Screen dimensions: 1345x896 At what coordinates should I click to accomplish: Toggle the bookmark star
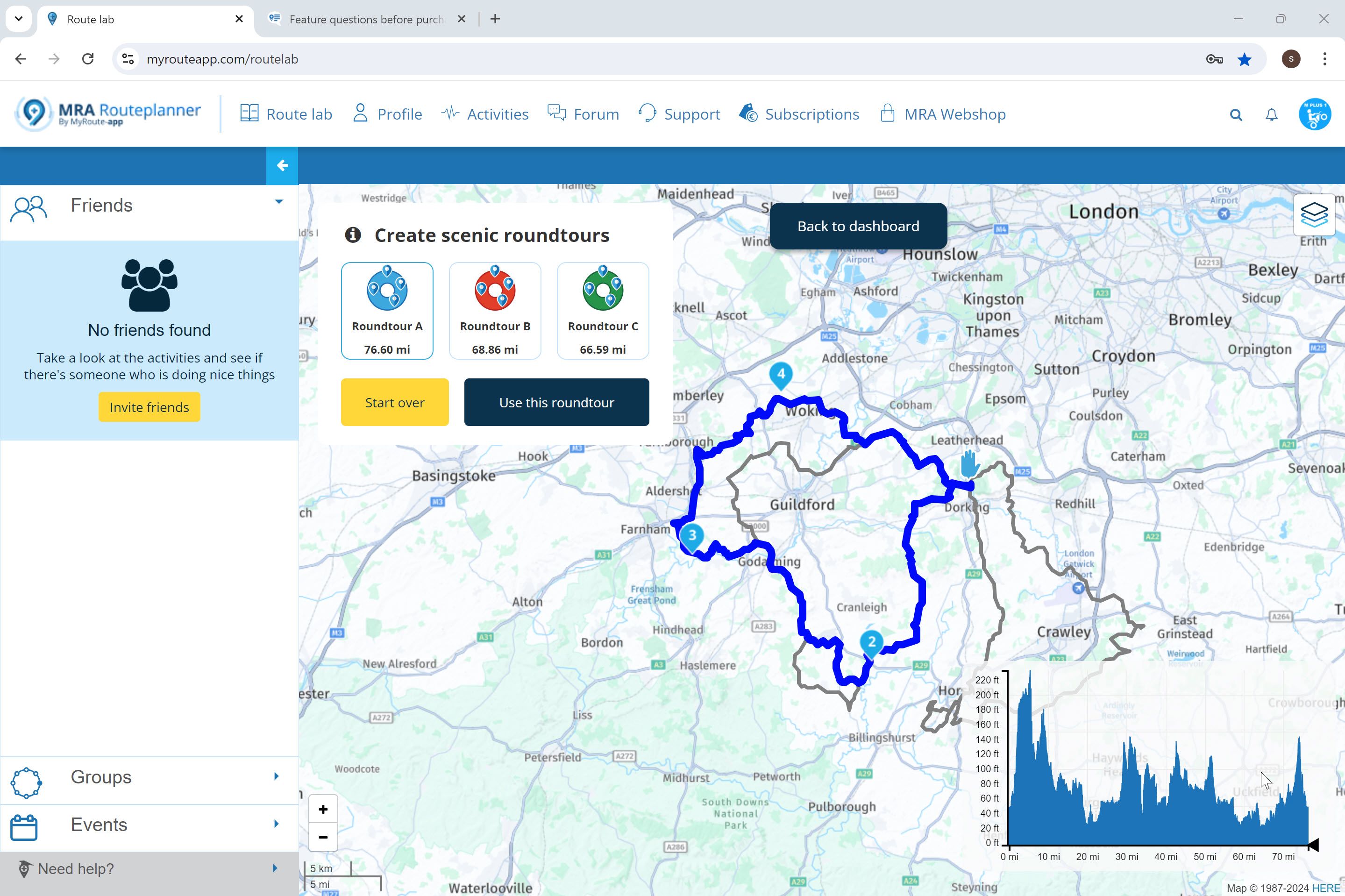tap(1245, 59)
